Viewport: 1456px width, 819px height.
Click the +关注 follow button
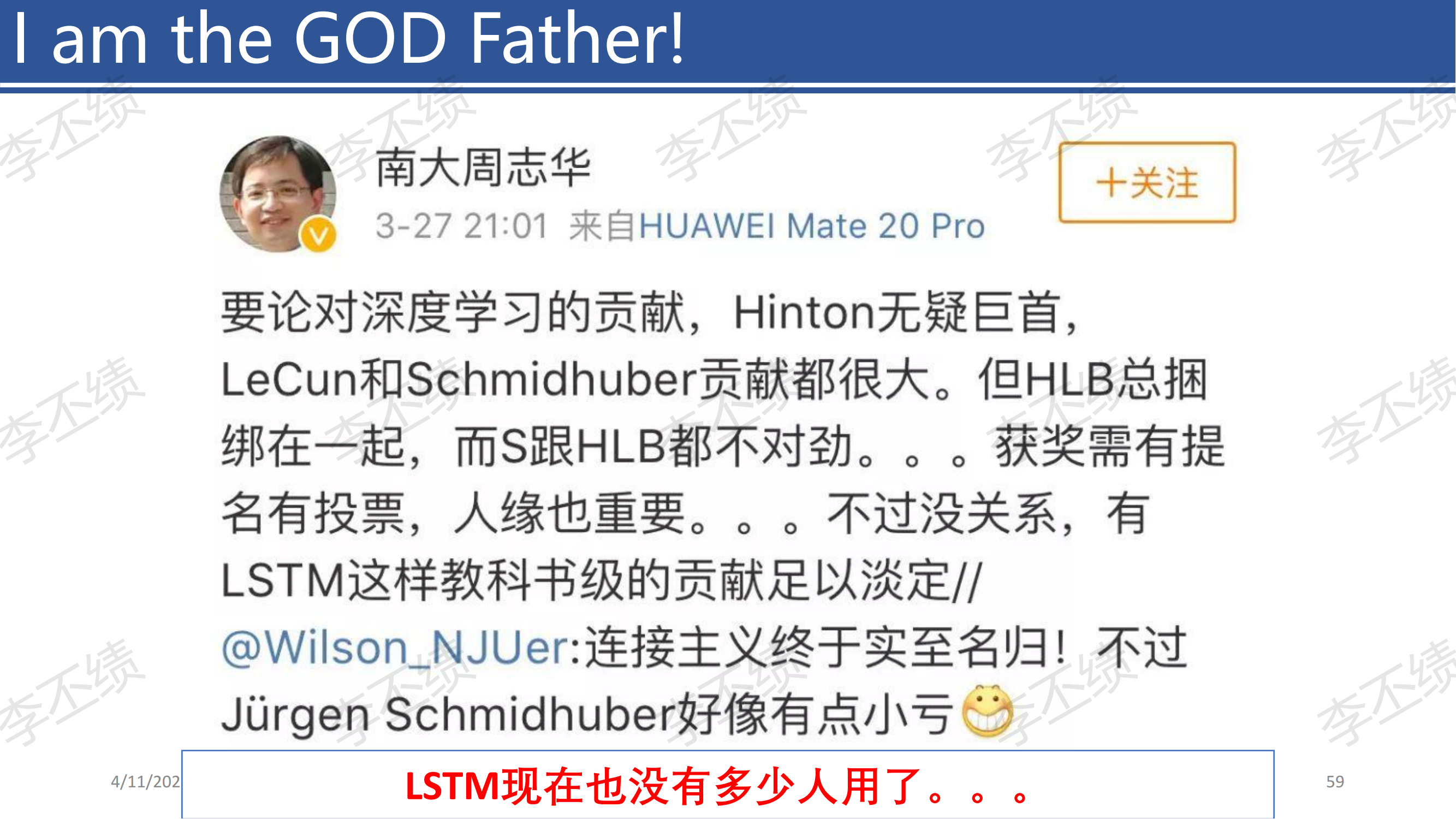(1147, 182)
